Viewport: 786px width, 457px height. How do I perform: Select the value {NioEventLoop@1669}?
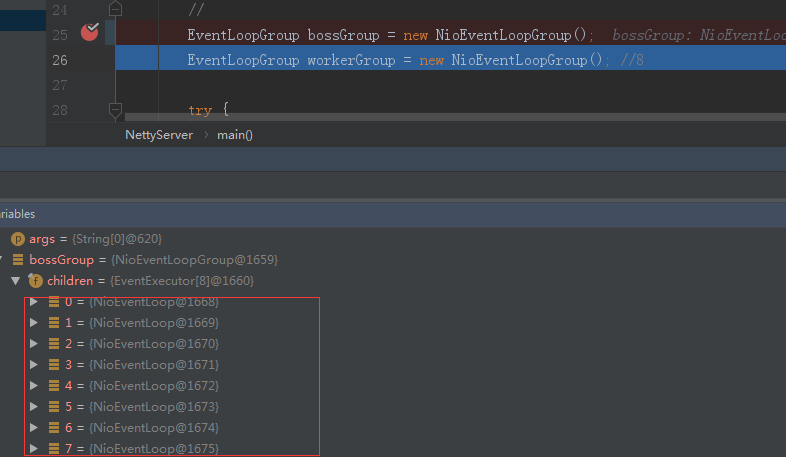pos(154,323)
